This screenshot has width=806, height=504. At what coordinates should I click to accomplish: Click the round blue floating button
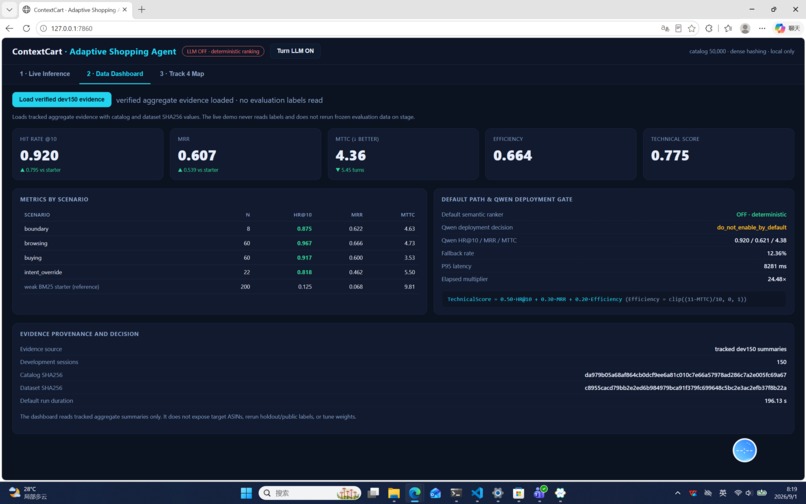click(x=744, y=451)
